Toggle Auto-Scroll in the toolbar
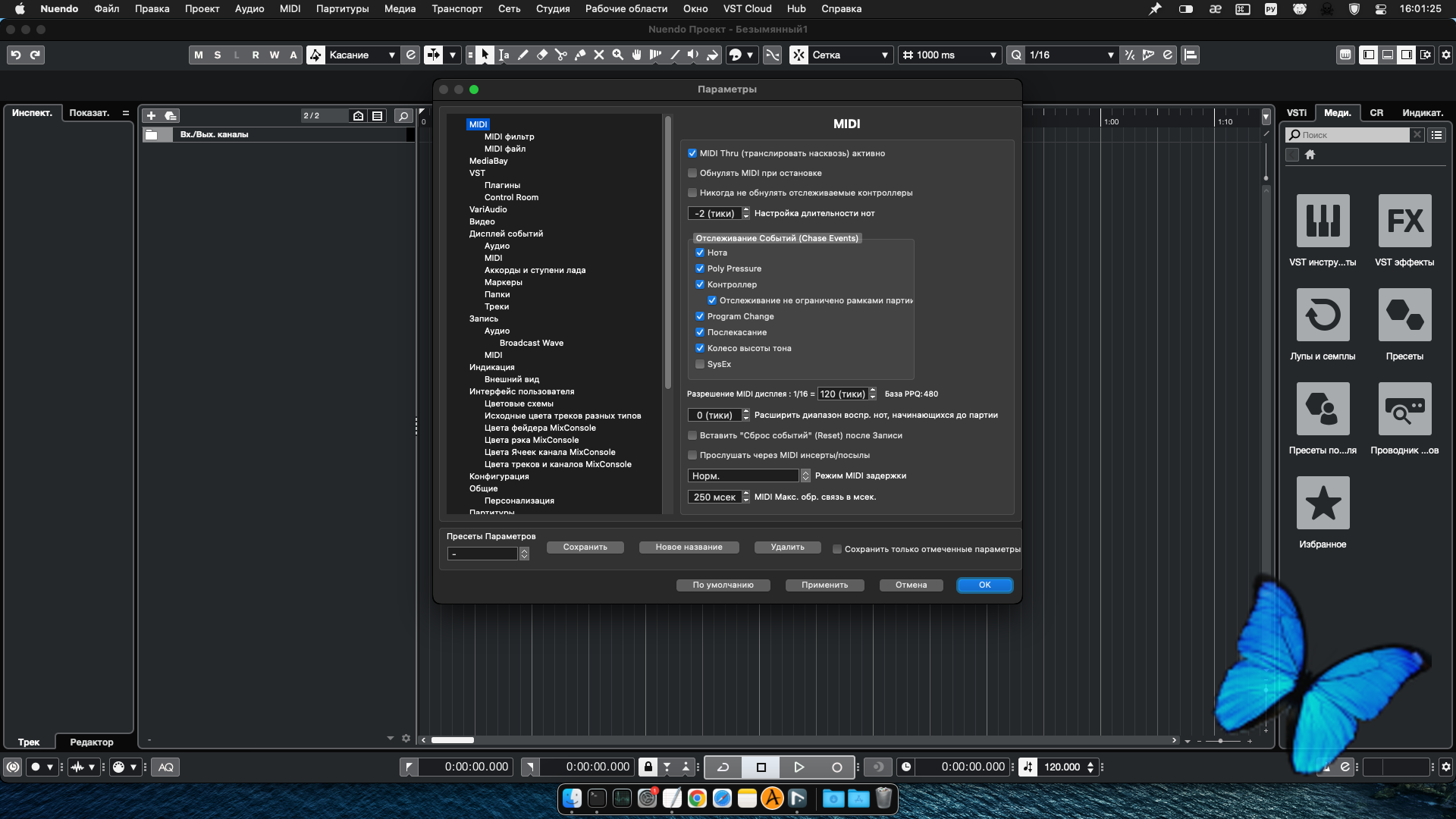The image size is (1456, 819). 434,55
